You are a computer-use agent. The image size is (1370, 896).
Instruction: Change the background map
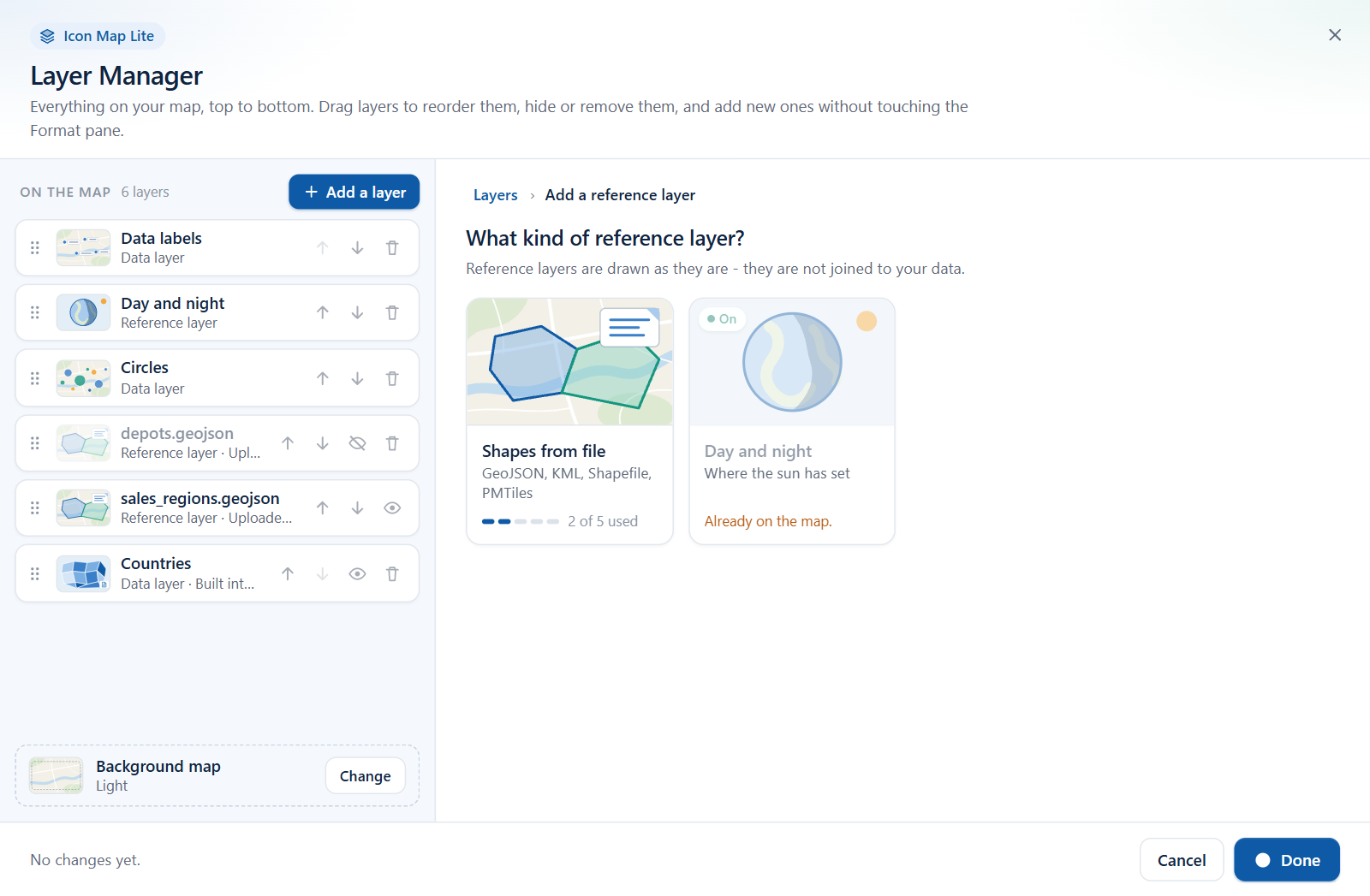365,776
